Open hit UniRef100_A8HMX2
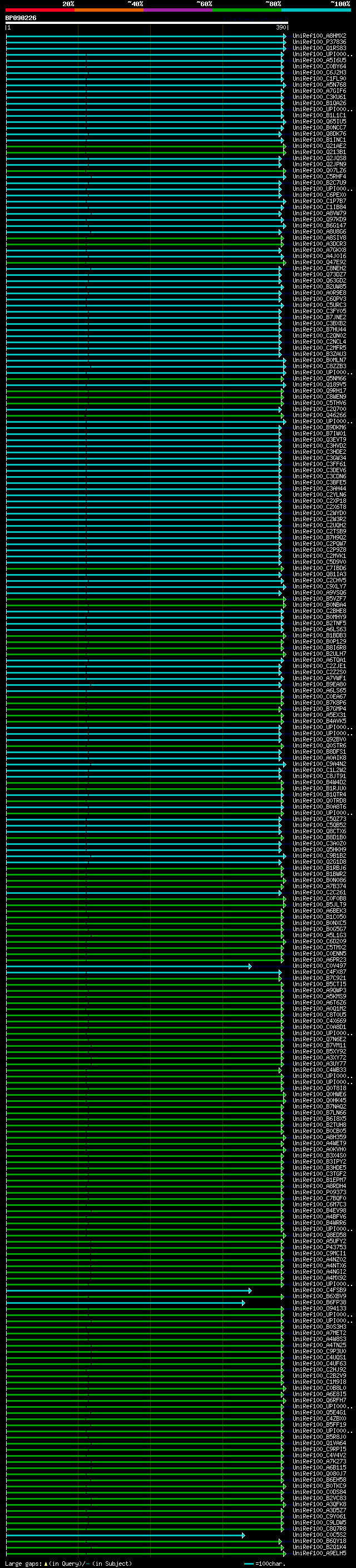This screenshot has height=1568, width=356. pyautogui.click(x=319, y=36)
